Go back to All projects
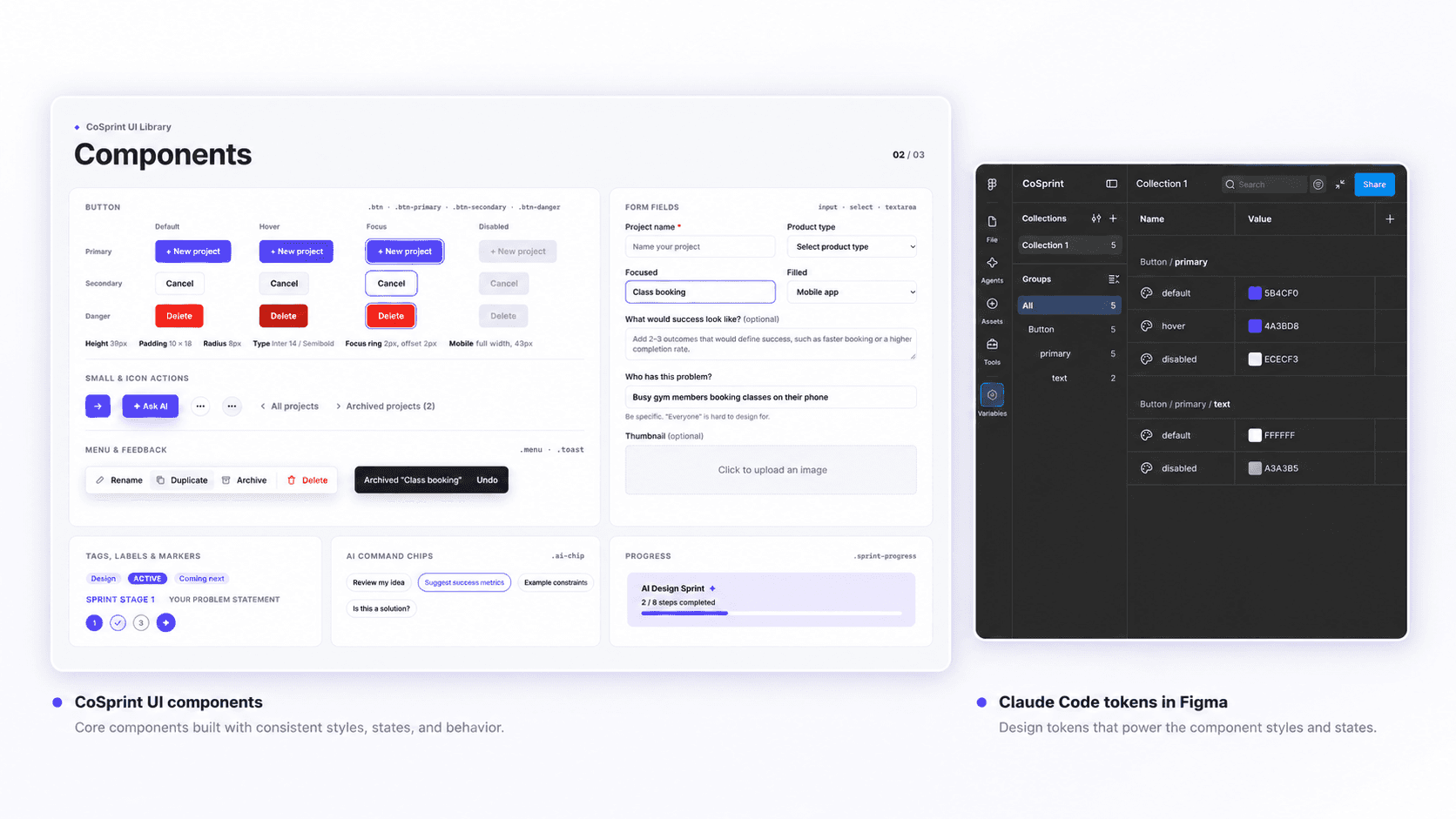Viewport: 1456px width, 819px height. (289, 406)
